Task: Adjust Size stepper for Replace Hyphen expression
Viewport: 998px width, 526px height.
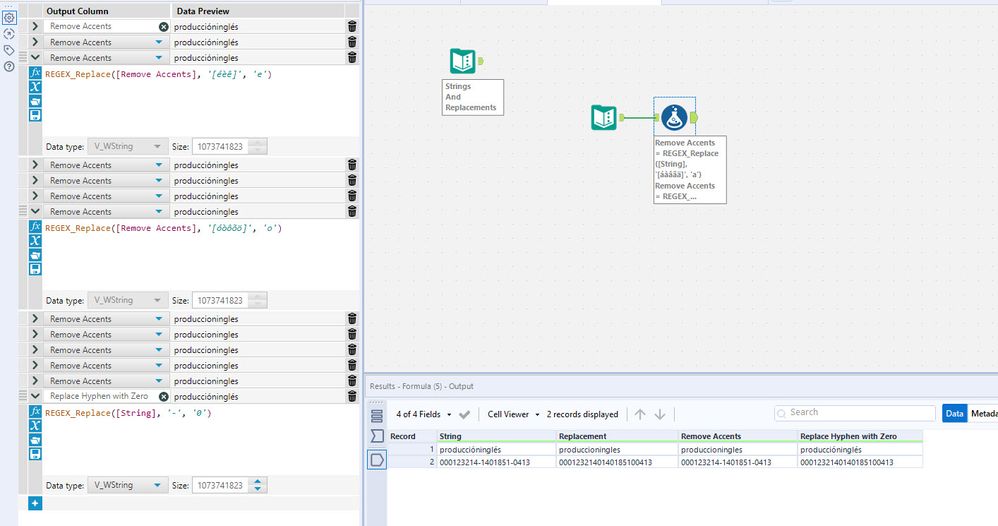Action: tap(257, 485)
